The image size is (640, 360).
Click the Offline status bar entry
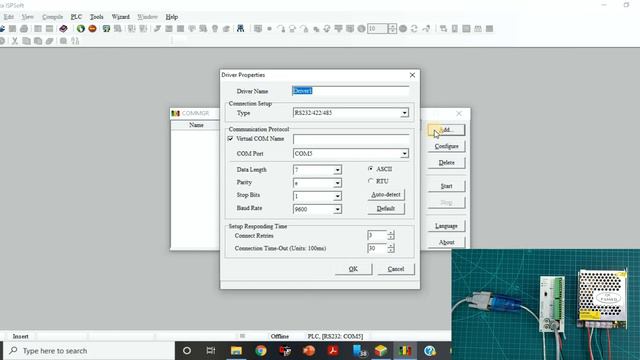[280, 336]
